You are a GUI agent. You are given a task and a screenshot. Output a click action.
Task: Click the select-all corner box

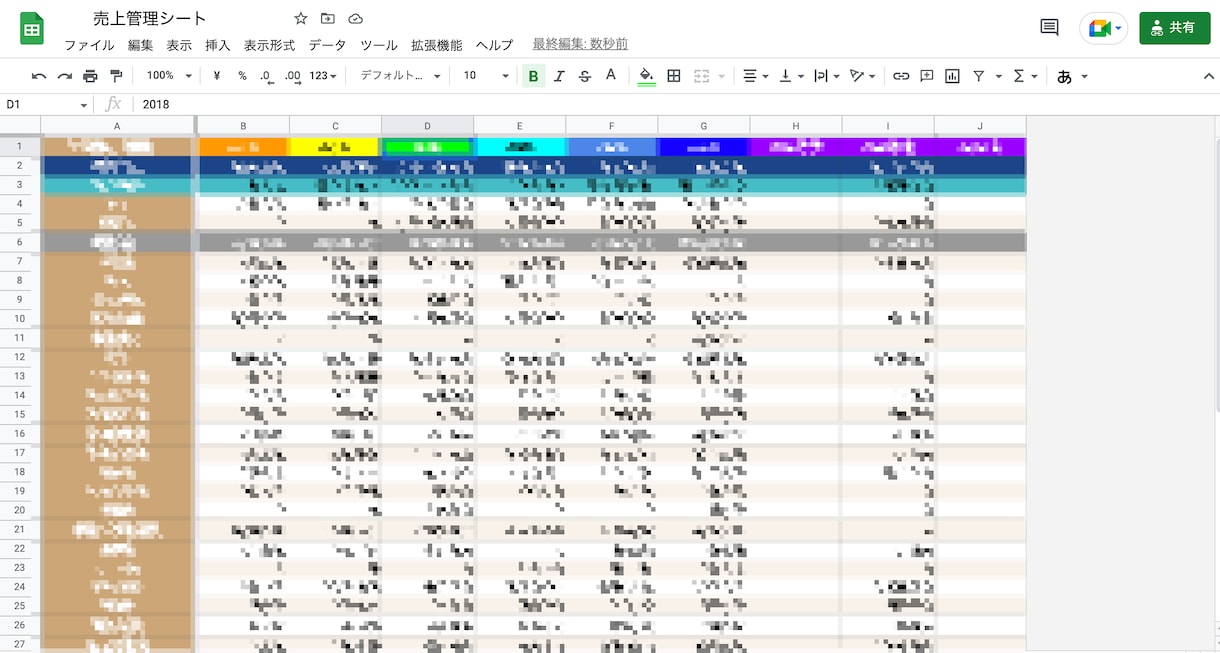pyautogui.click(x=20, y=125)
